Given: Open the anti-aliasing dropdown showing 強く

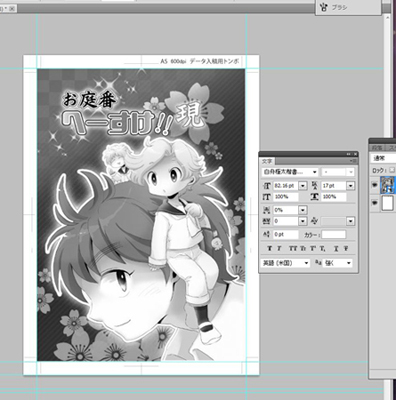Looking at the screenshot, I should (x=337, y=263).
